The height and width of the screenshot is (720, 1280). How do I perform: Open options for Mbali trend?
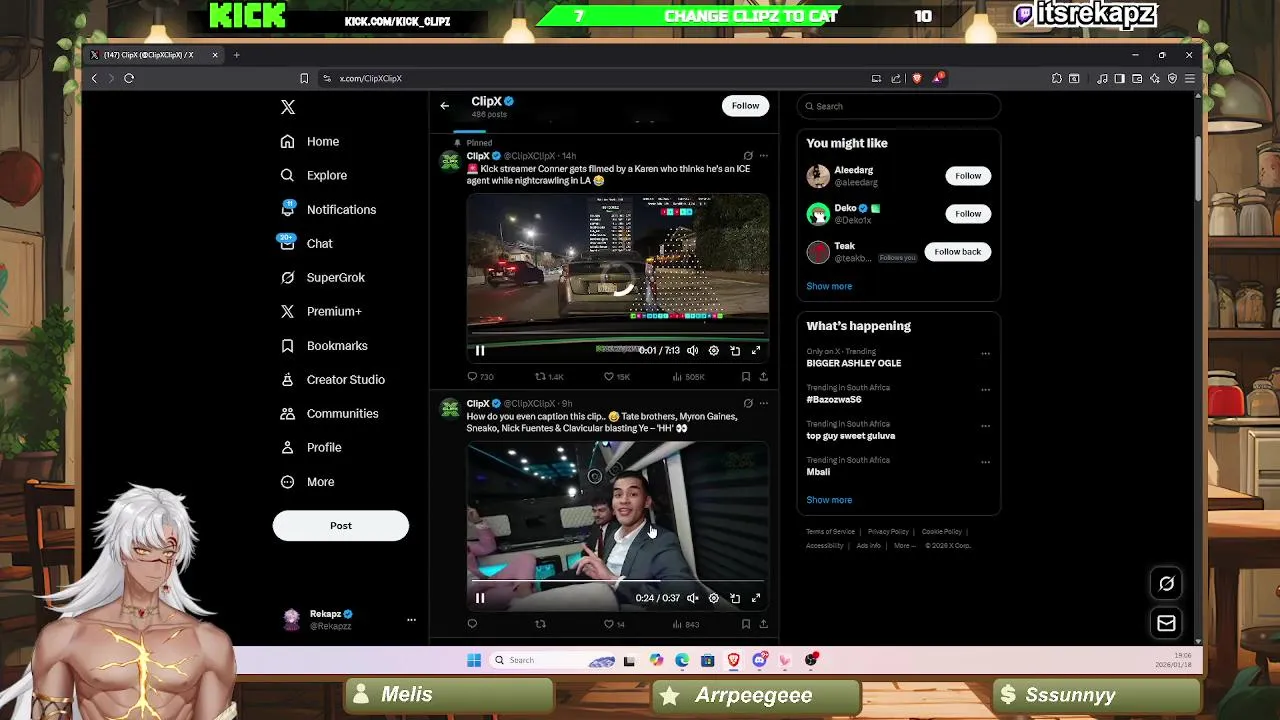(x=986, y=462)
